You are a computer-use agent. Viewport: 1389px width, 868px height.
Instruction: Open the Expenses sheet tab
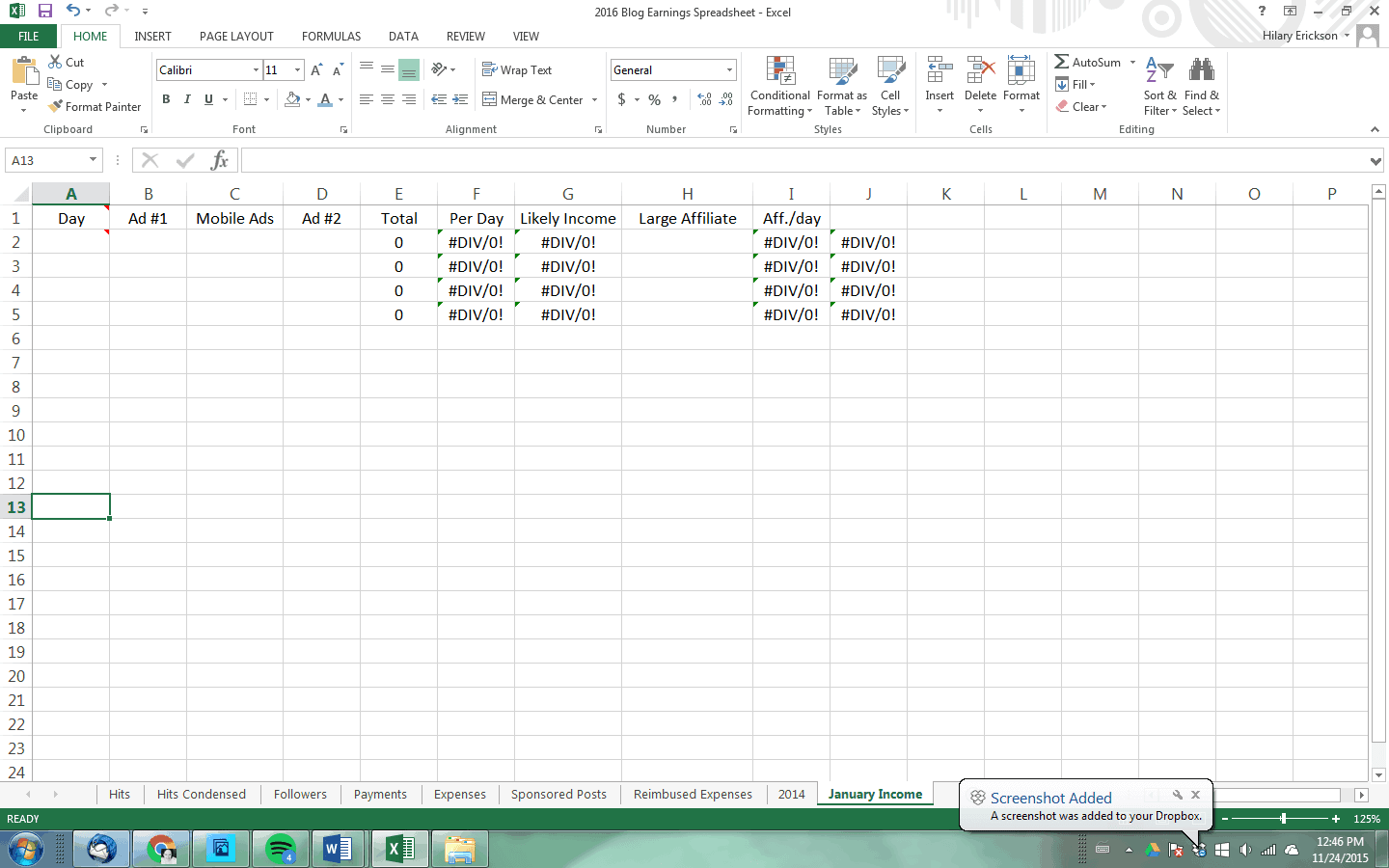coord(459,794)
